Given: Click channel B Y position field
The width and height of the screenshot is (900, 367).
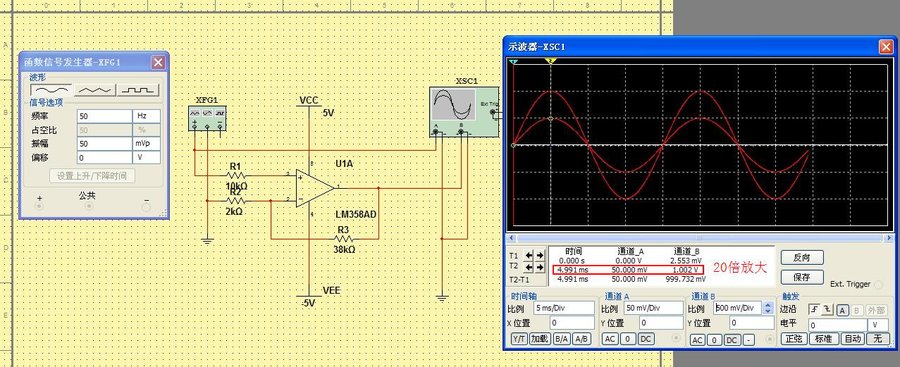Looking at the screenshot, I should (751, 323).
